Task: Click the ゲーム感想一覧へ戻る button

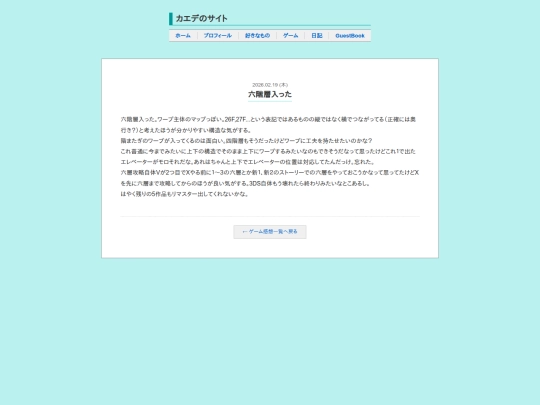Action: click(x=270, y=232)
